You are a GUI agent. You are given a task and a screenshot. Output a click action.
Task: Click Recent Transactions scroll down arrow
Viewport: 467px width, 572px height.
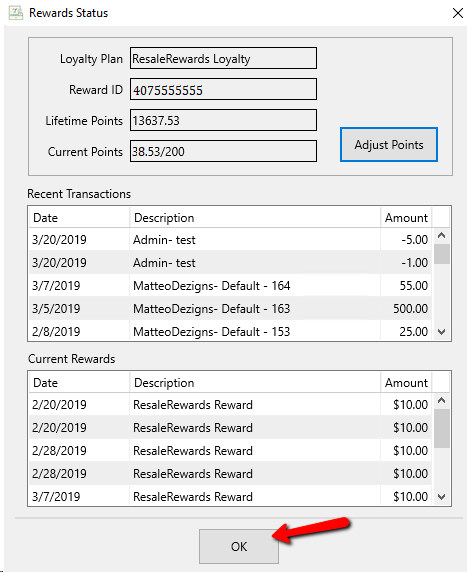(441, 332)
